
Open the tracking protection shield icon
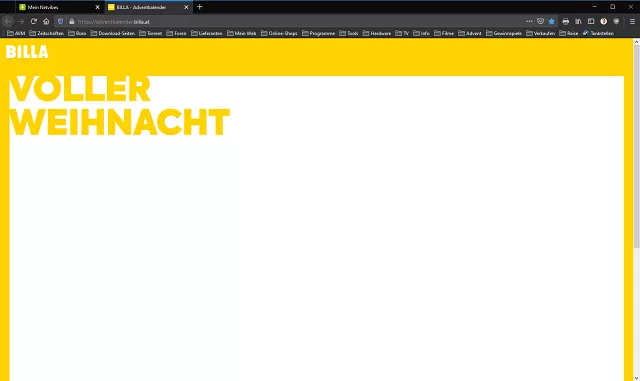pyautogui.click(x=60, y=21)
